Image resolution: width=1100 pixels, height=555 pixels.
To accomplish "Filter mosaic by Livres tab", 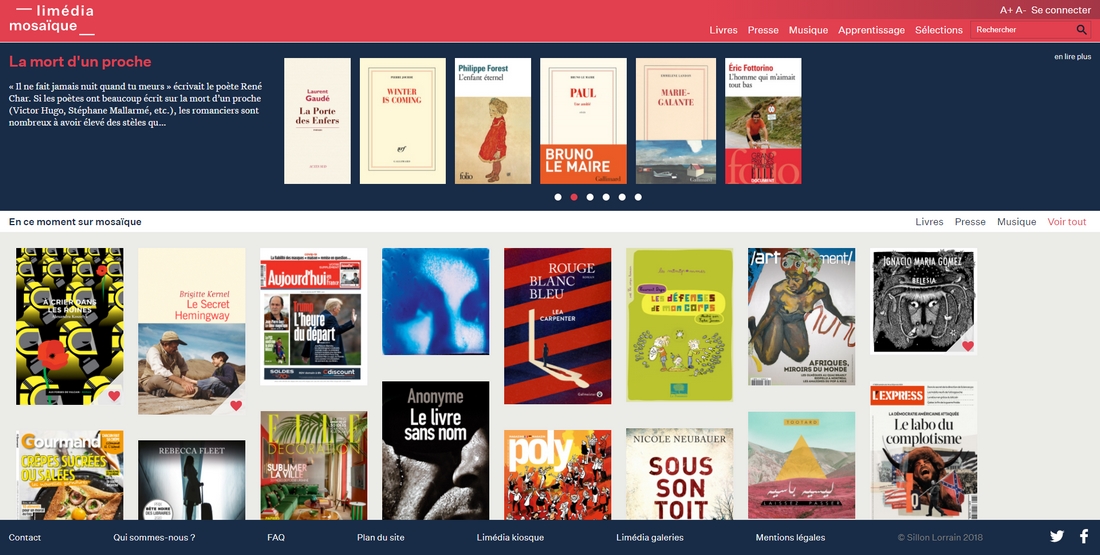I will [929, 222].
